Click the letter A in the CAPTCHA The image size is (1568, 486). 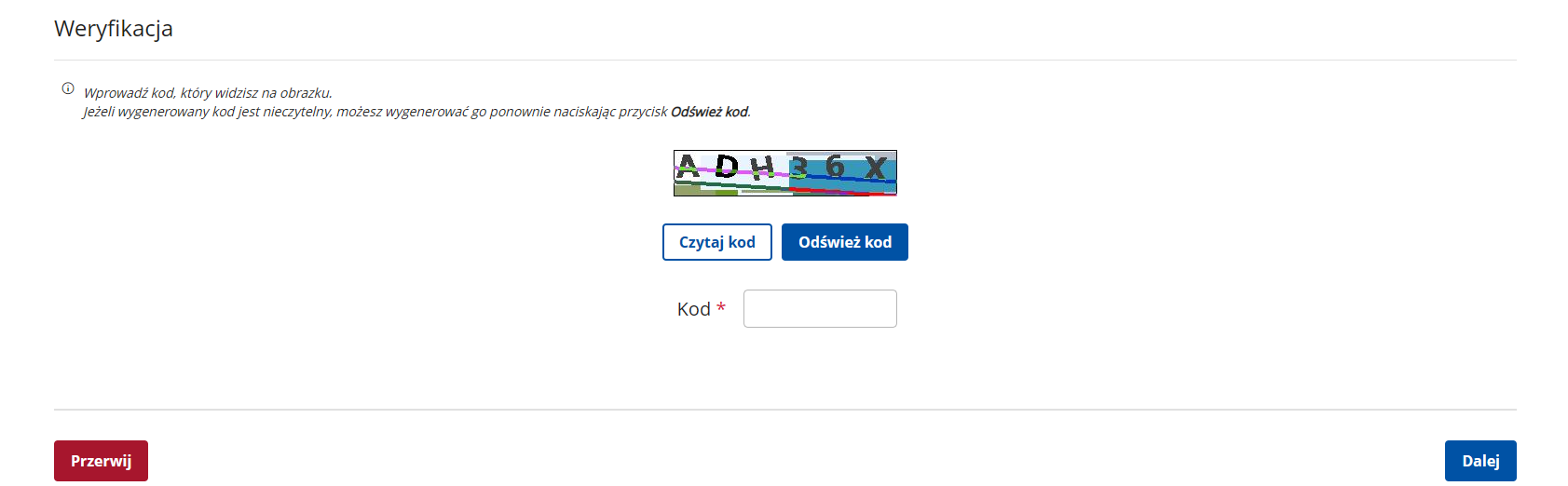pos(688,166)
